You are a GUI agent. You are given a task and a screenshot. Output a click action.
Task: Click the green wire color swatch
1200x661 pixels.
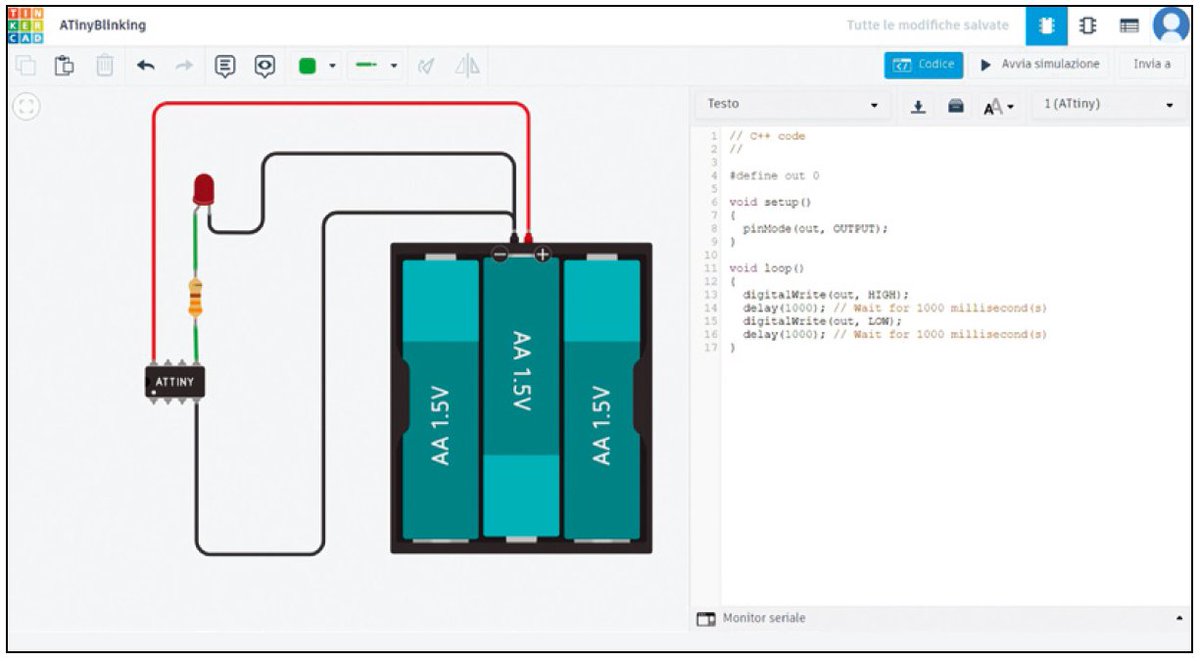click(307, 66)
